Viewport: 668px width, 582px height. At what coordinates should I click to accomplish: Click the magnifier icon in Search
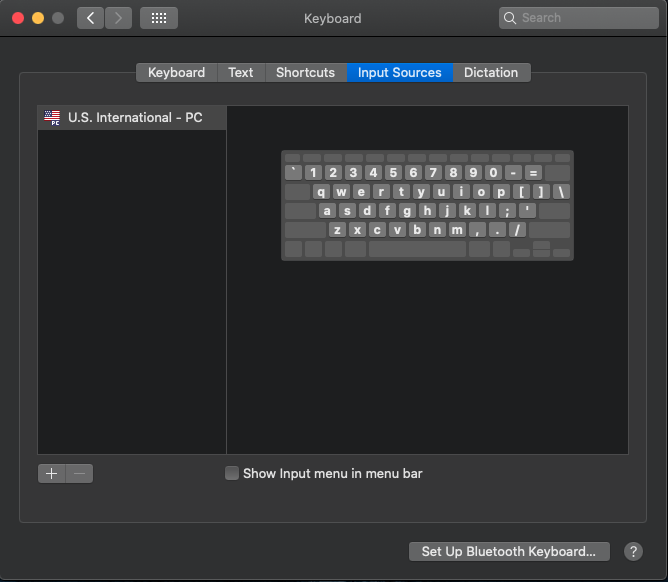click(x=510, y=18)
